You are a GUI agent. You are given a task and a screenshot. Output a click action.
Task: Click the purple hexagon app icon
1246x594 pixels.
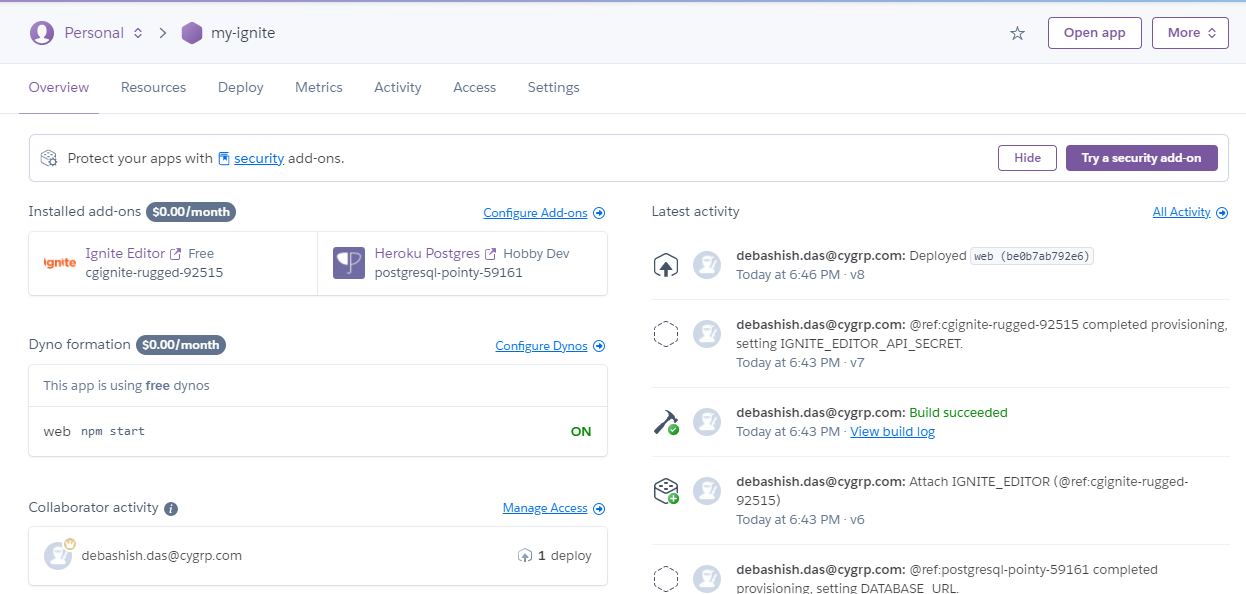tap(191, 33)
